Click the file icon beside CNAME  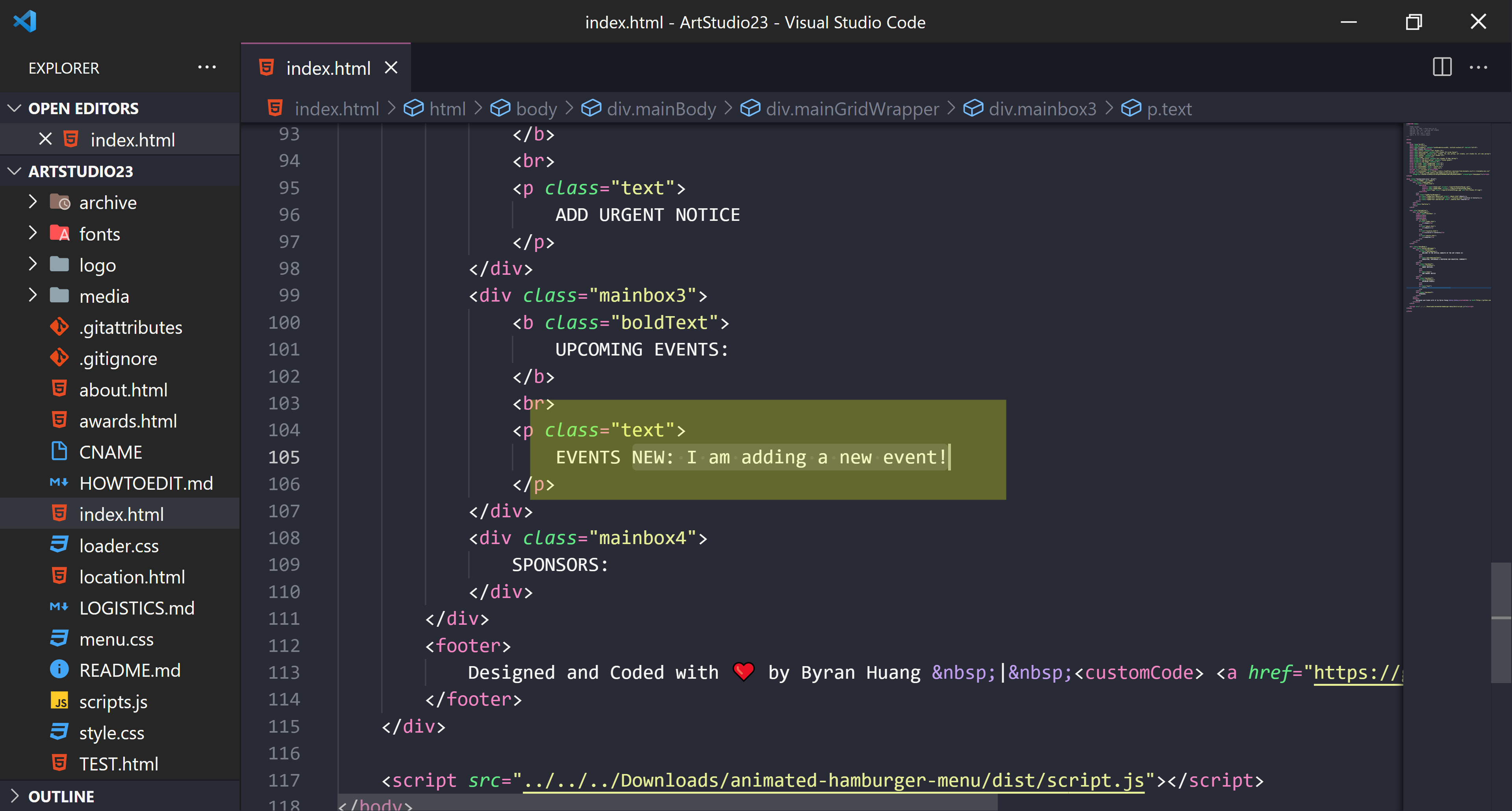pyautogui.click(x=59, y=451)
